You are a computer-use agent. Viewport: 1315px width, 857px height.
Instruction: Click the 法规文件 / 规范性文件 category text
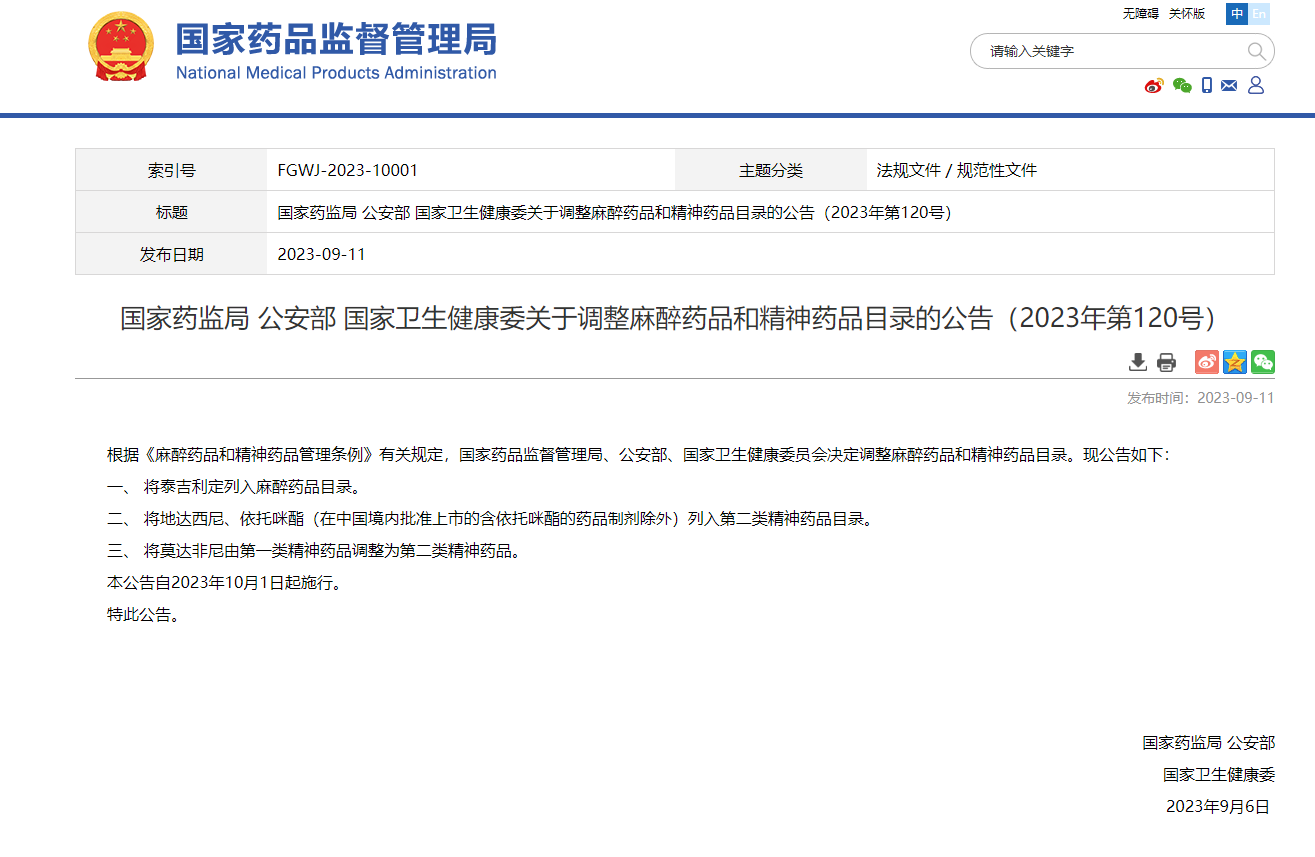tap(957, 170)
